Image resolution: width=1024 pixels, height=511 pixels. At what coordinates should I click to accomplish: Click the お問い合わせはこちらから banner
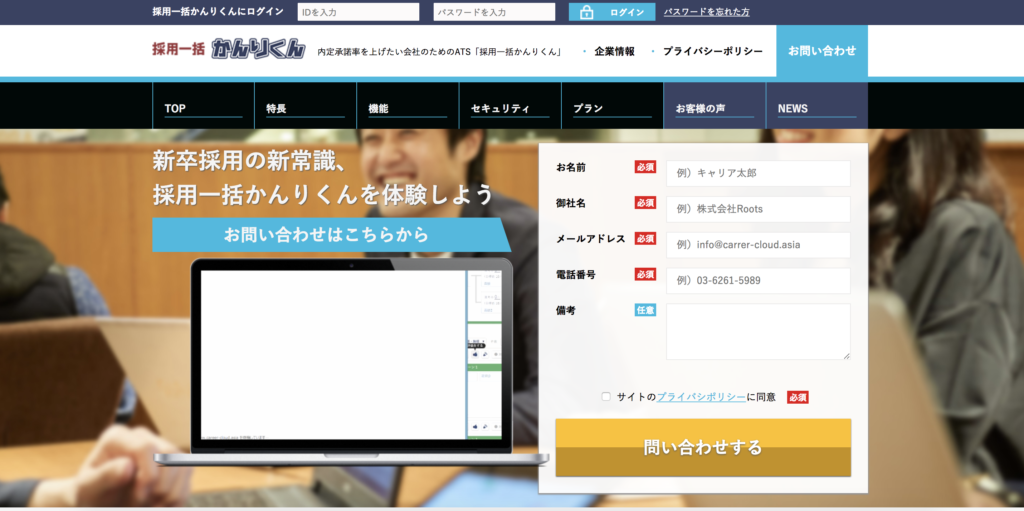click(331, 235)
